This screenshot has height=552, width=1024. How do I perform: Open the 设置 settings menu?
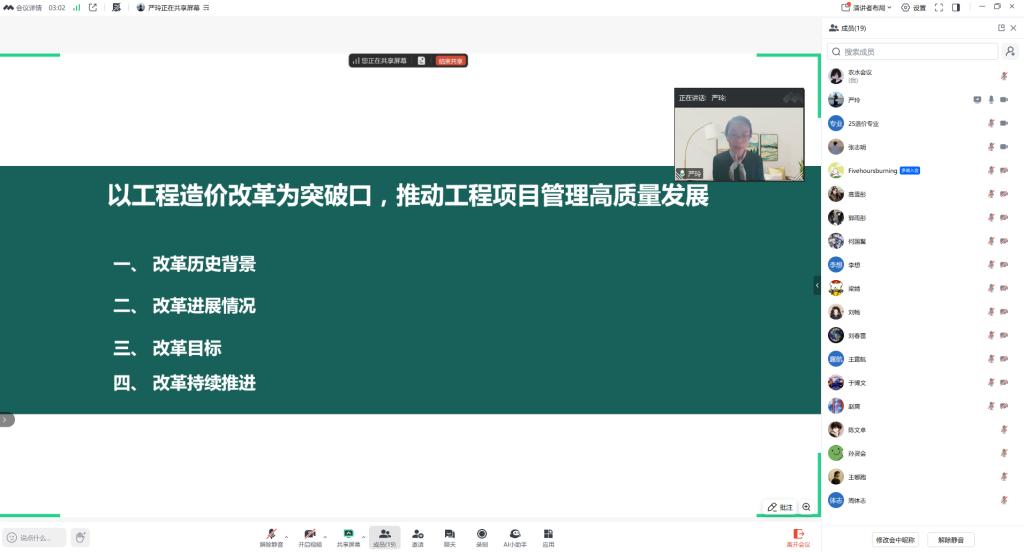tap(913, 7)
